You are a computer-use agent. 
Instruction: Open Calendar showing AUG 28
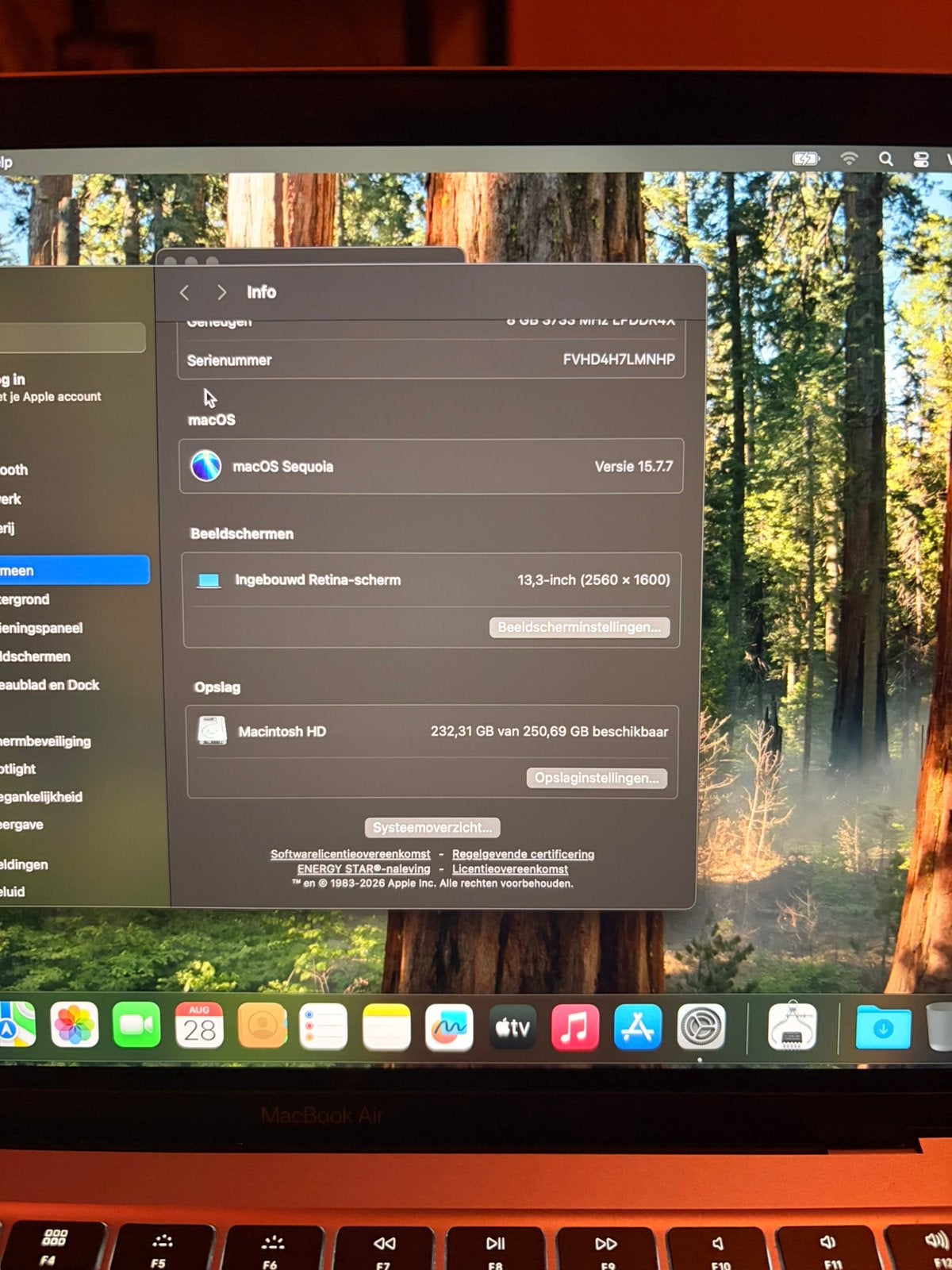(199, 1026)
